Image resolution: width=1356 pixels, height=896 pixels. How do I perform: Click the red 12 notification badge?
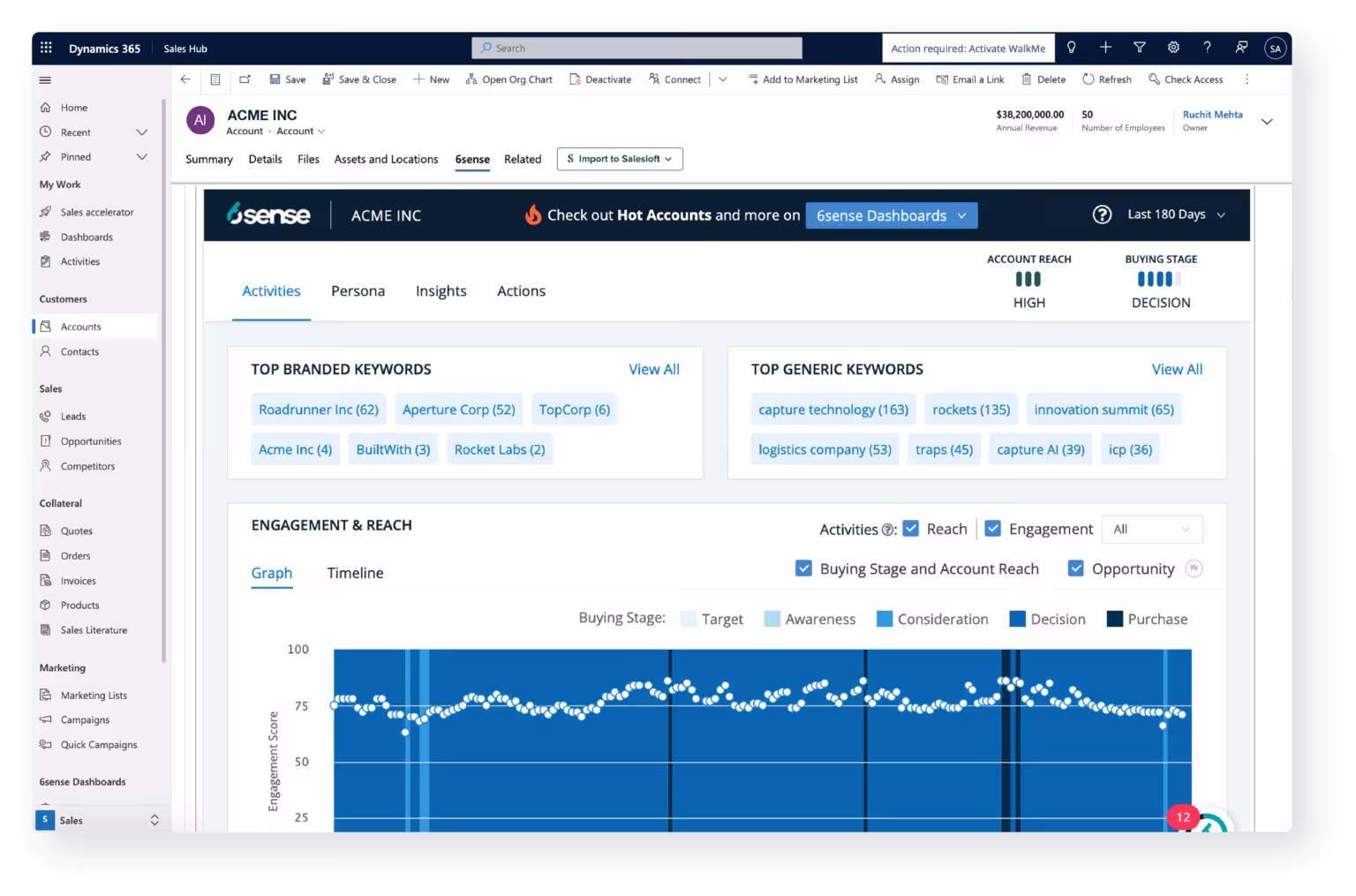click(x=1183, y=817)
